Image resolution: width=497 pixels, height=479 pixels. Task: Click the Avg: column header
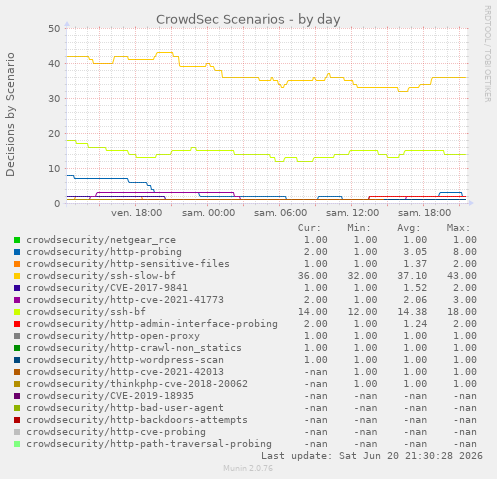click(x=409, y=228)
